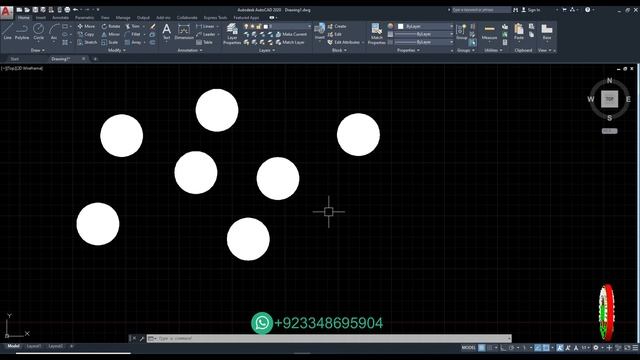Click the Fillet tool

click(133, 34)
